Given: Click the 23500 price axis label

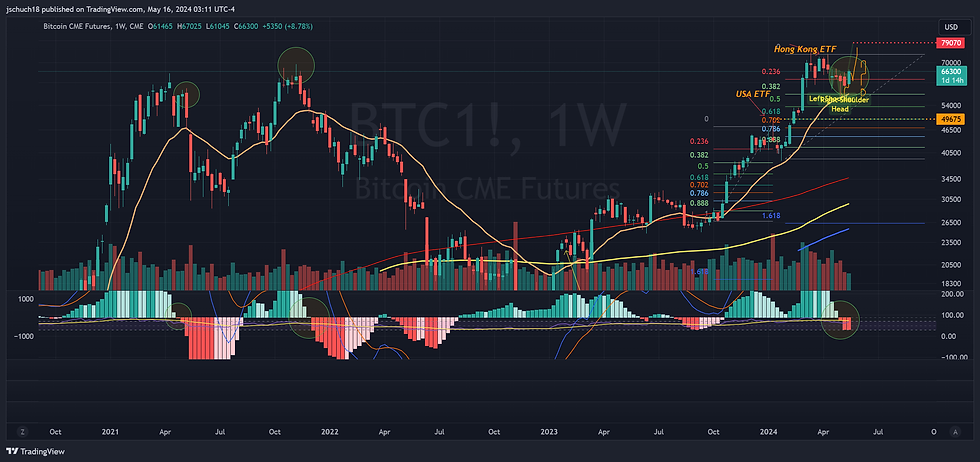Looking at the screenshot, I should click(949, 243).
